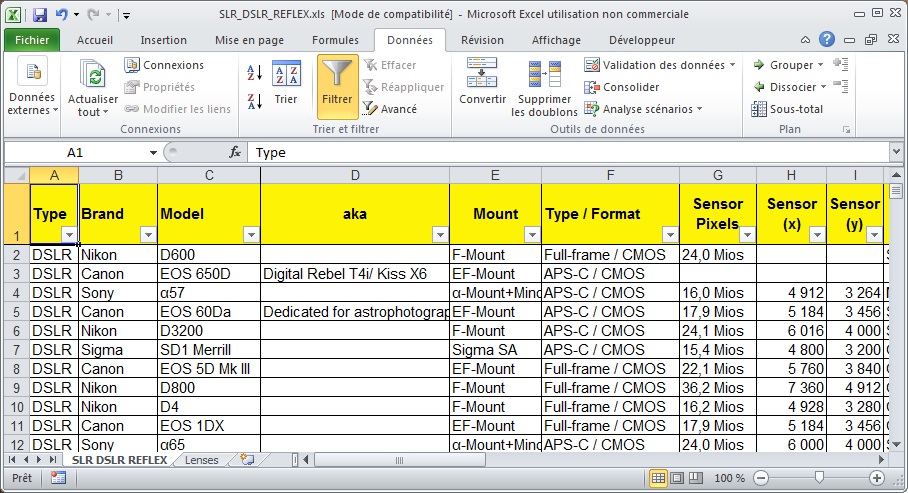Open Connexions dialog
This screenshot has width=908, height=493.
[164, 65]
